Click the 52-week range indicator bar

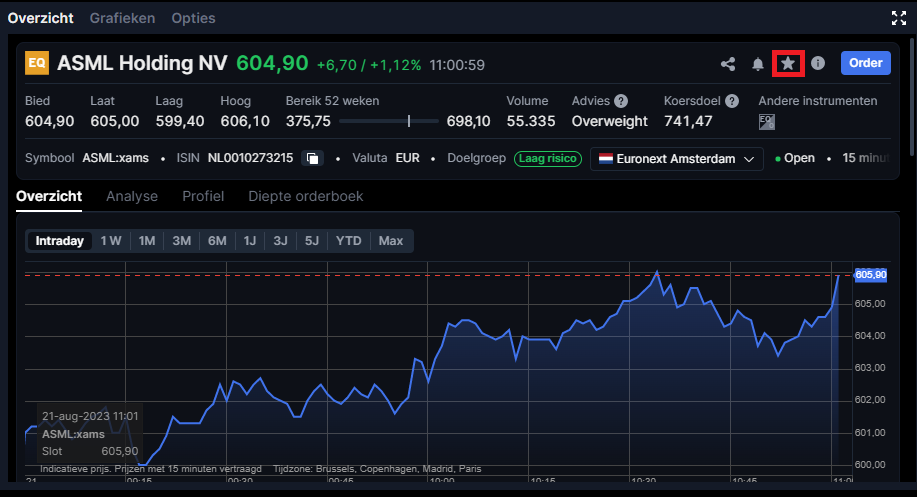(389, 121)
